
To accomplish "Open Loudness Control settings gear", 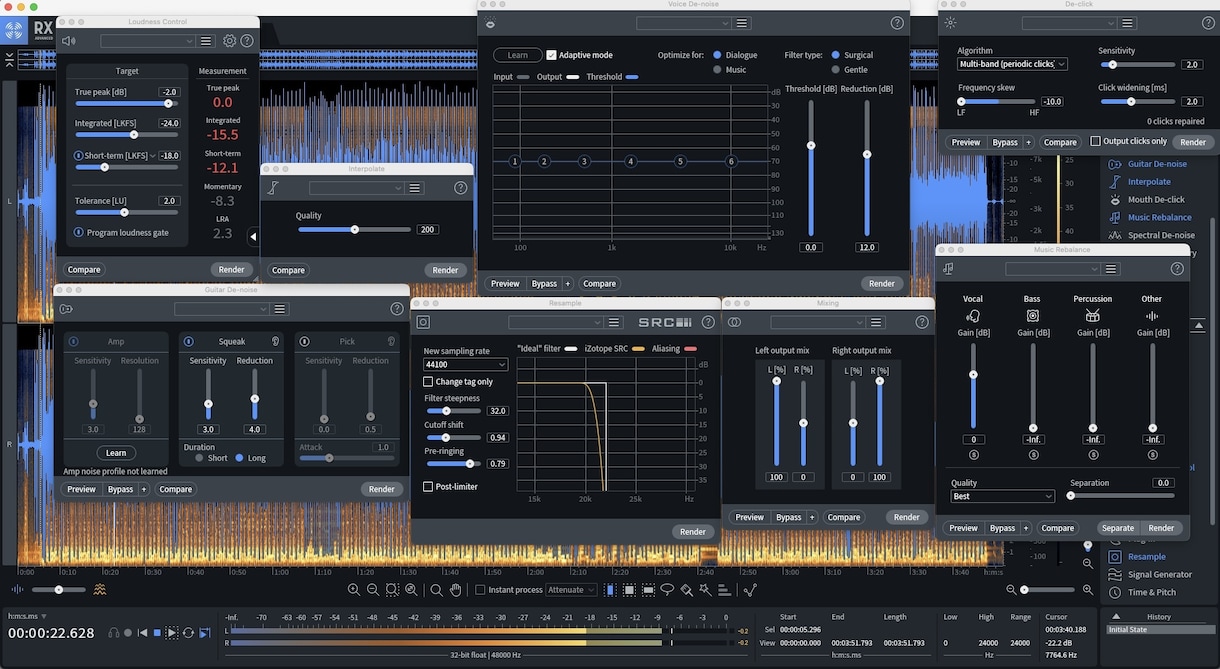I will click(x=229, y=41).
